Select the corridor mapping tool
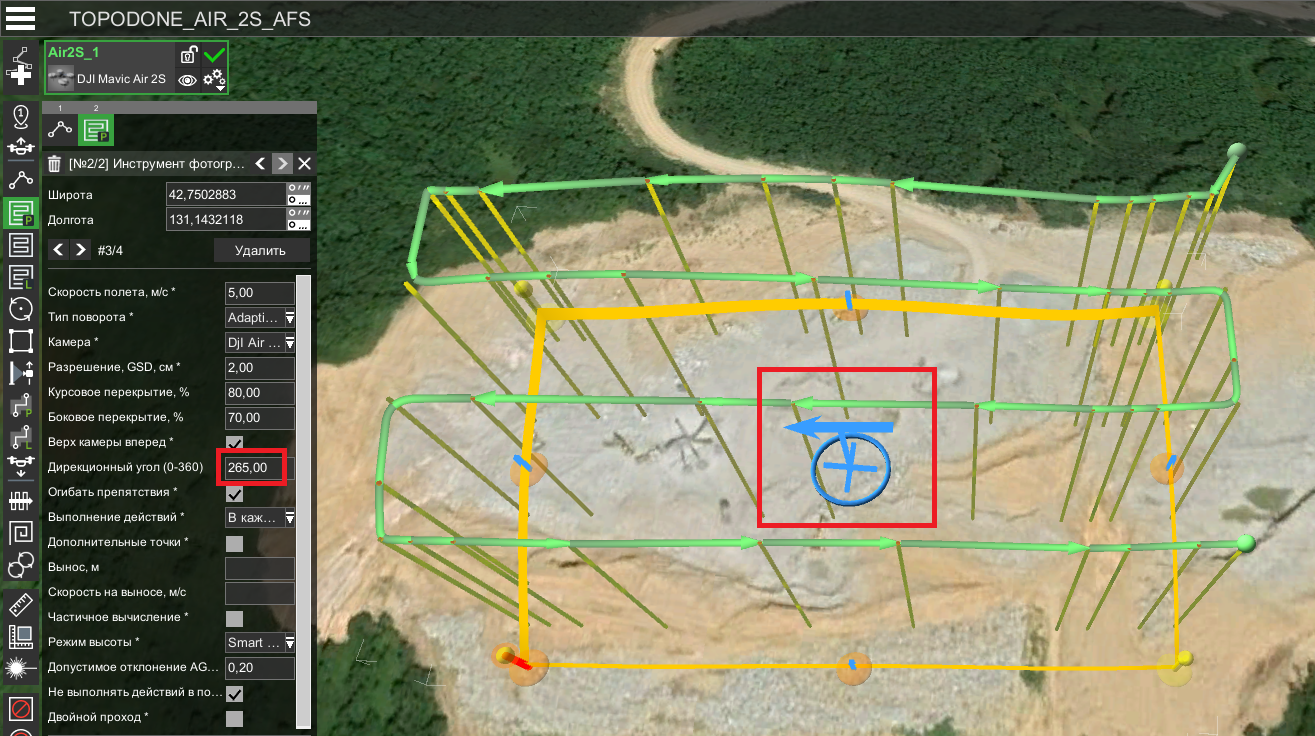Screen dimensions: 1315x736 (20, 500)
